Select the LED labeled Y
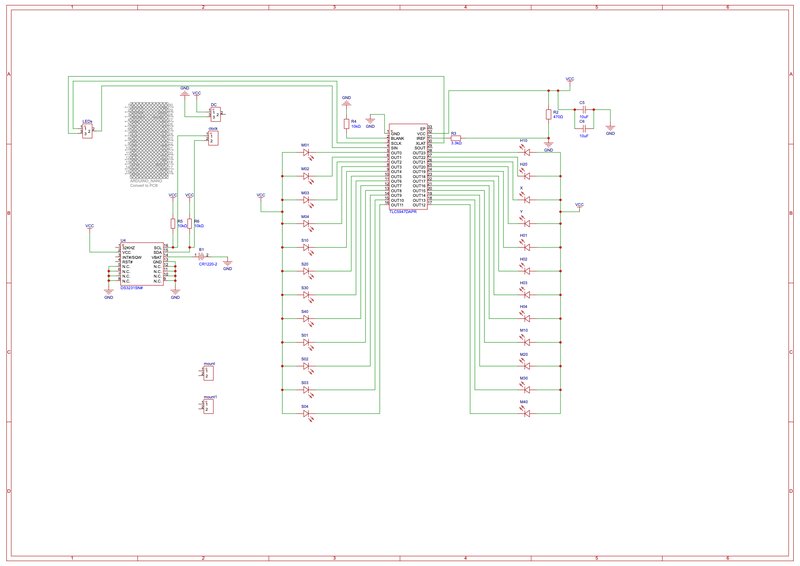The image size is (800, 566). point(526,223)
